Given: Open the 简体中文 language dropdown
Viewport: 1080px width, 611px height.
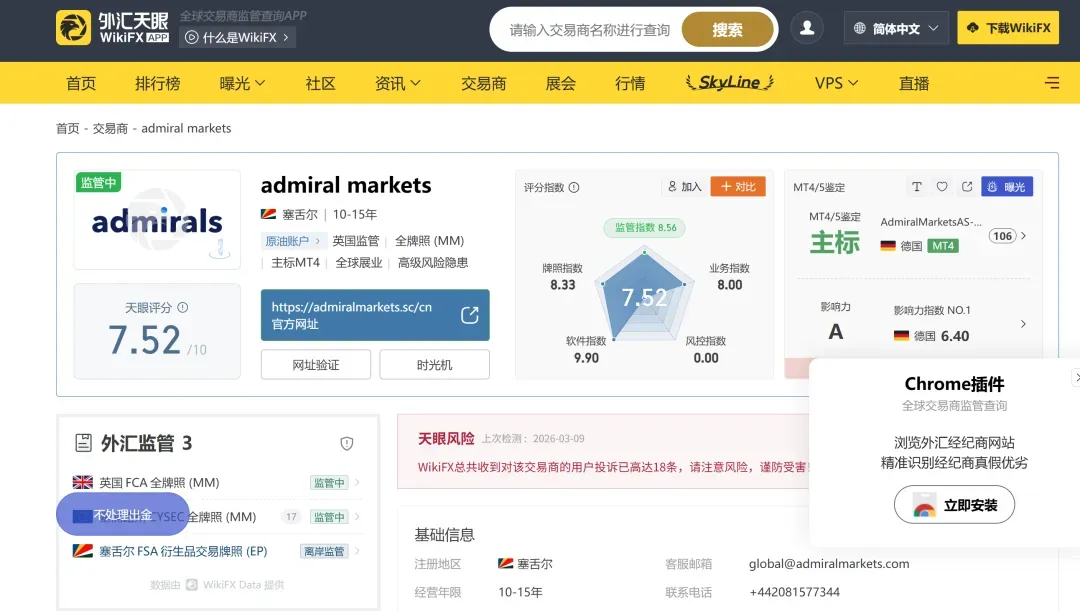Looking at the screenshot, I should click(896, 28).
